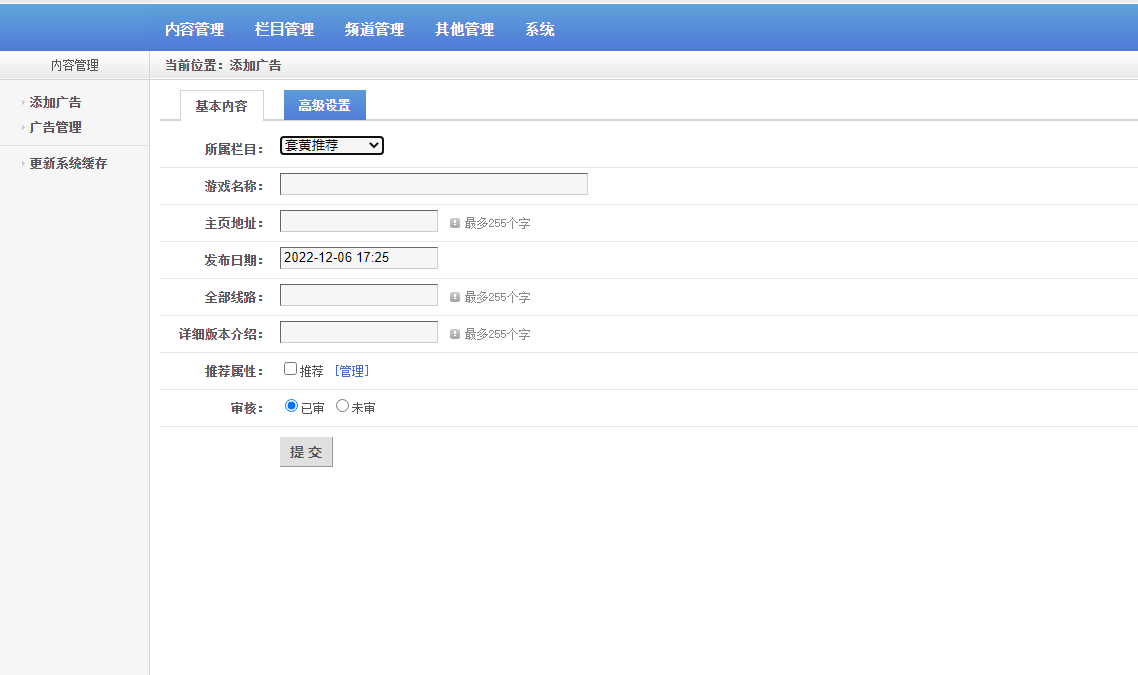Switch to the 高级设置 tab

(x=324, y=105)
